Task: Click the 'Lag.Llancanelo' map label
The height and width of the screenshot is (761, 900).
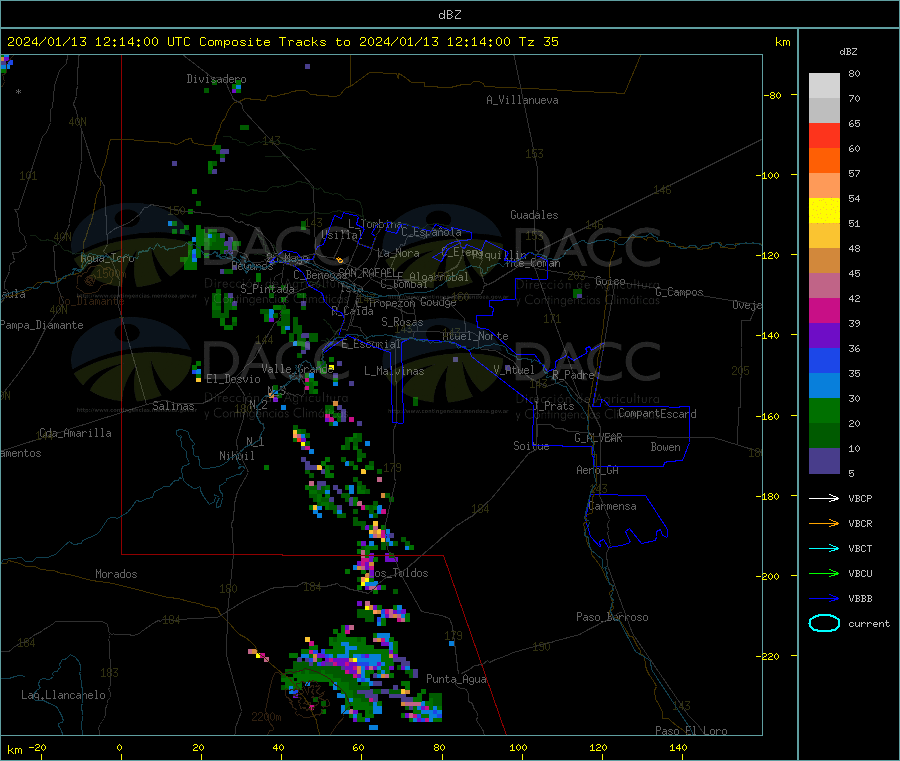Action: click(63, 695)
